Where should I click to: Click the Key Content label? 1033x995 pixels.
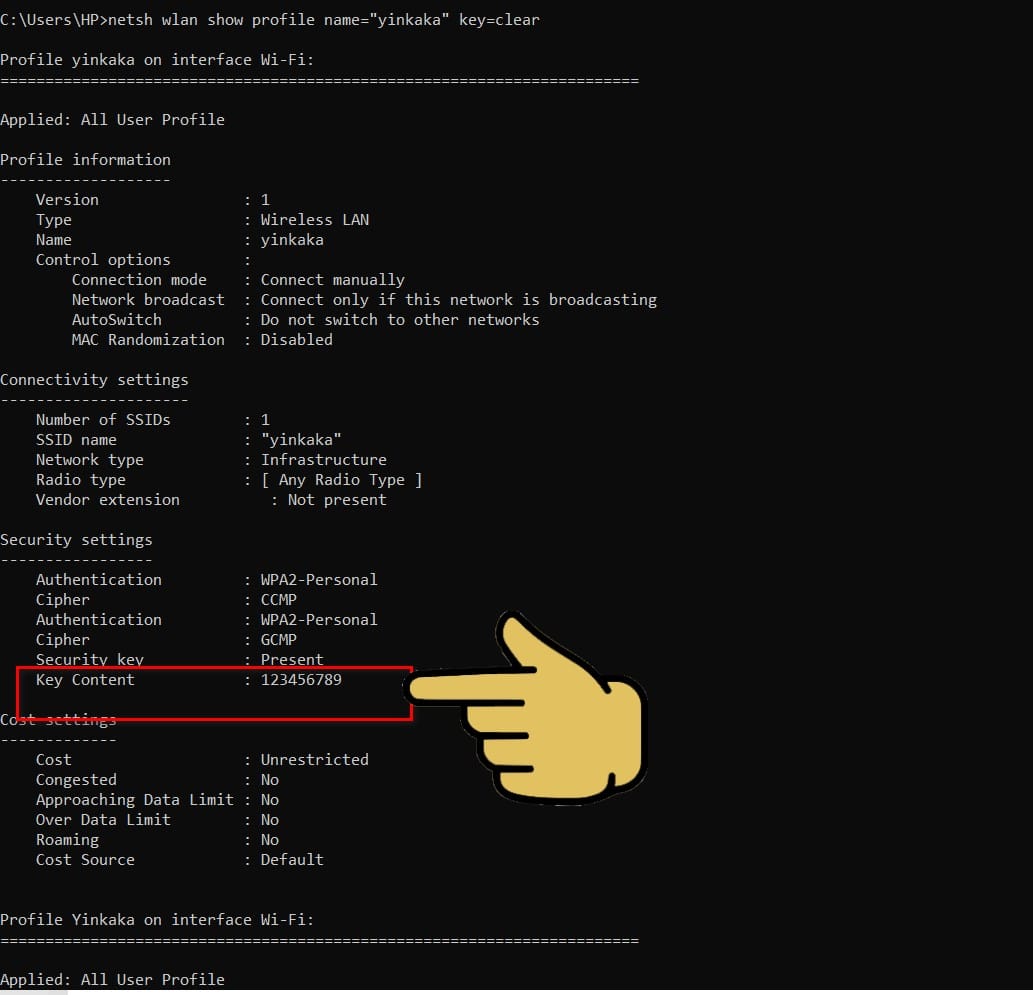tap(85, 679)
